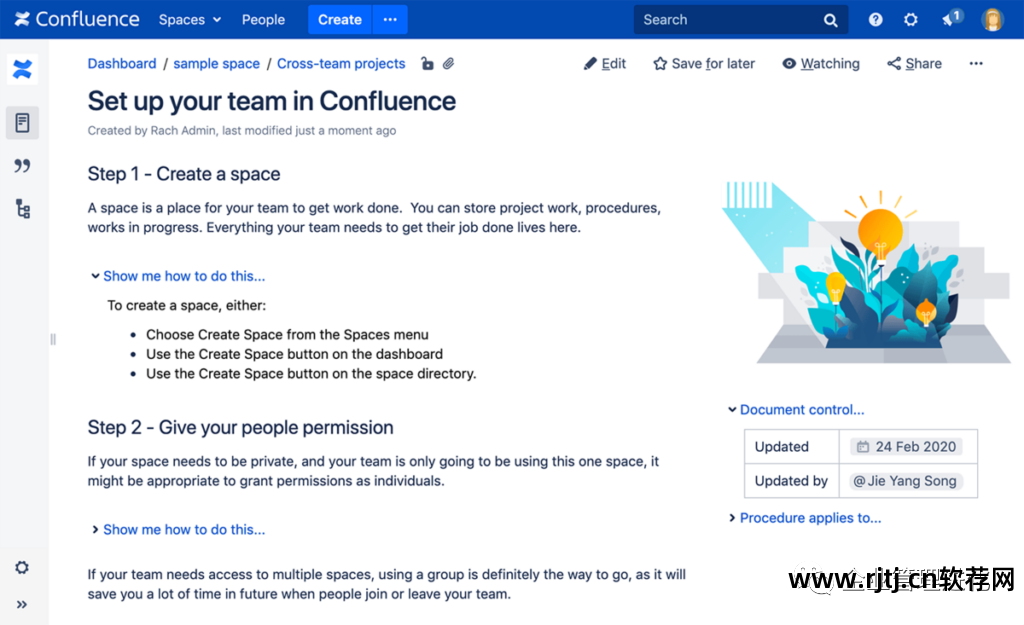Open the attachments paperclip icon
The width and height of the screenshot is (1024, 625).
448,63
